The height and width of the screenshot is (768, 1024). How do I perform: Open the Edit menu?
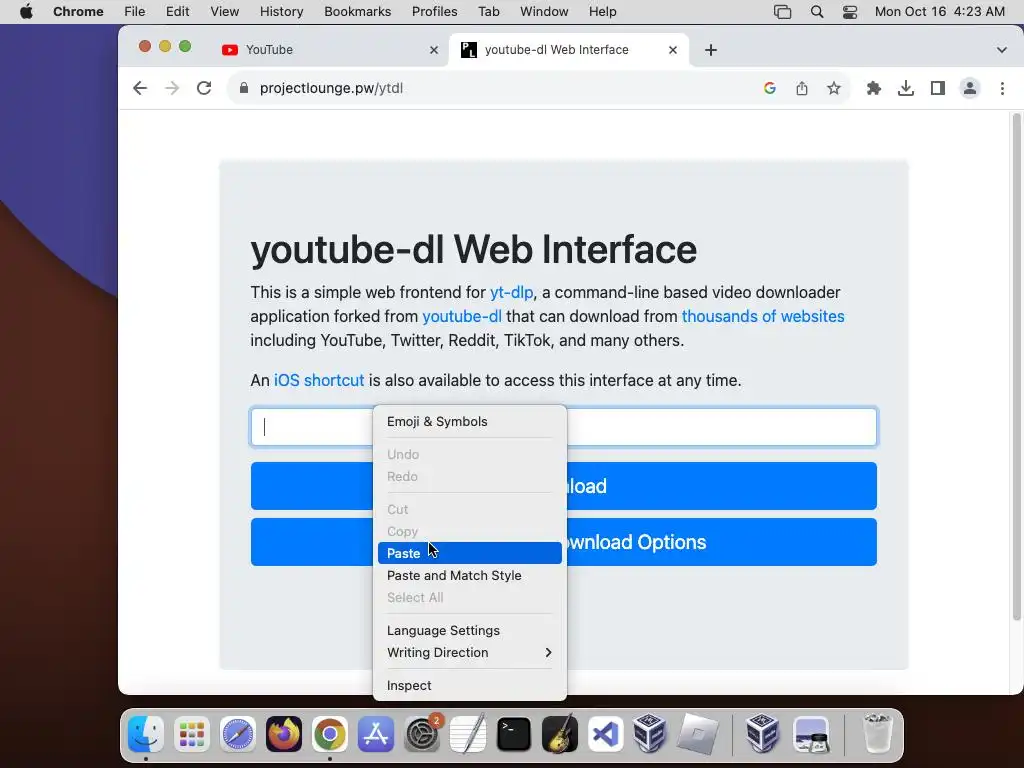click(178, 12)
